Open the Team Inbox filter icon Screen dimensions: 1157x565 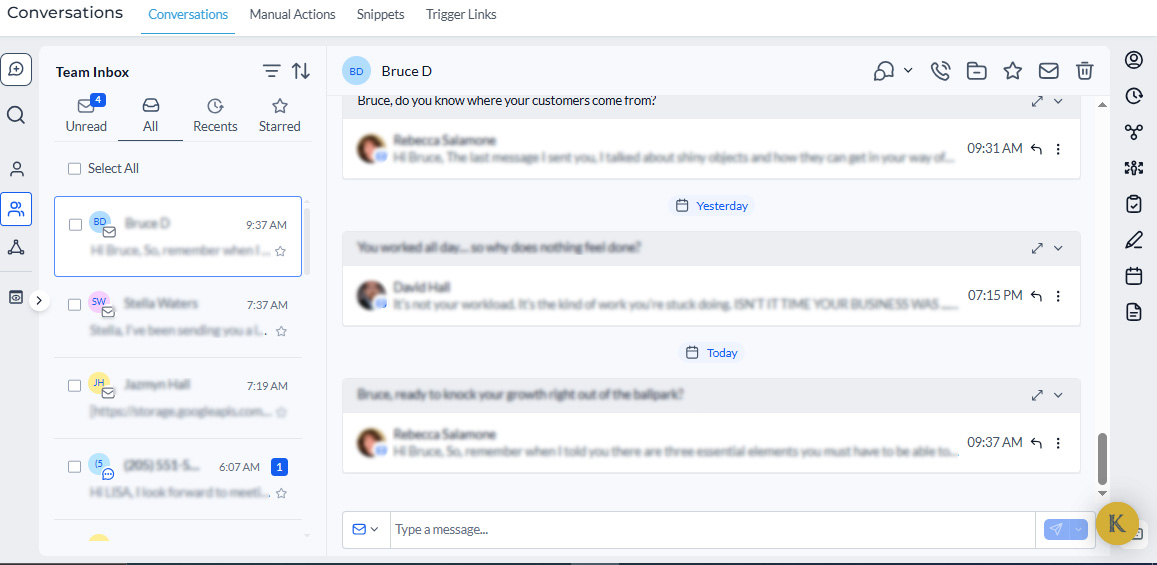[272, 71]
